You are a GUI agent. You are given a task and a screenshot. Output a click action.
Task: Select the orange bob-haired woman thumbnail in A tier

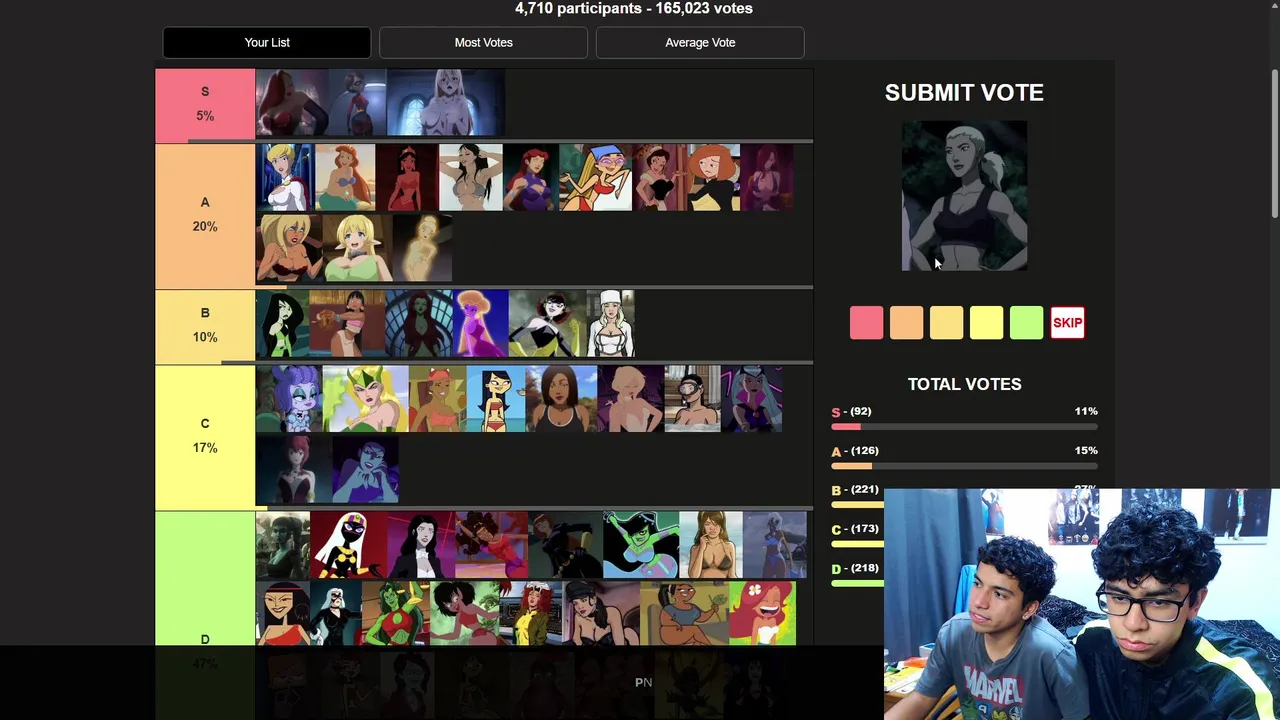pyautogui.click(x=713, y=177)
